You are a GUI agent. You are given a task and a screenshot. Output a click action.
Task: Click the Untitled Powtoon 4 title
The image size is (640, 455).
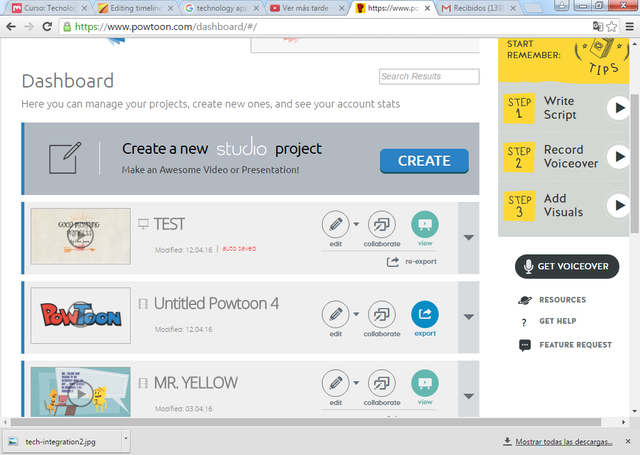216,304
